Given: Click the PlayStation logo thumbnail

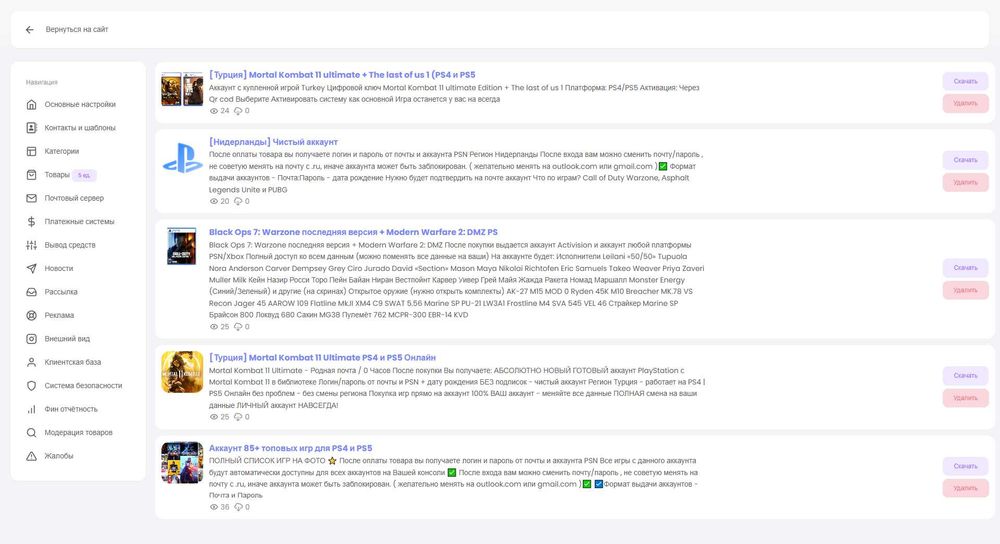Looking at the screenshot, I should [x=182, y=158].
